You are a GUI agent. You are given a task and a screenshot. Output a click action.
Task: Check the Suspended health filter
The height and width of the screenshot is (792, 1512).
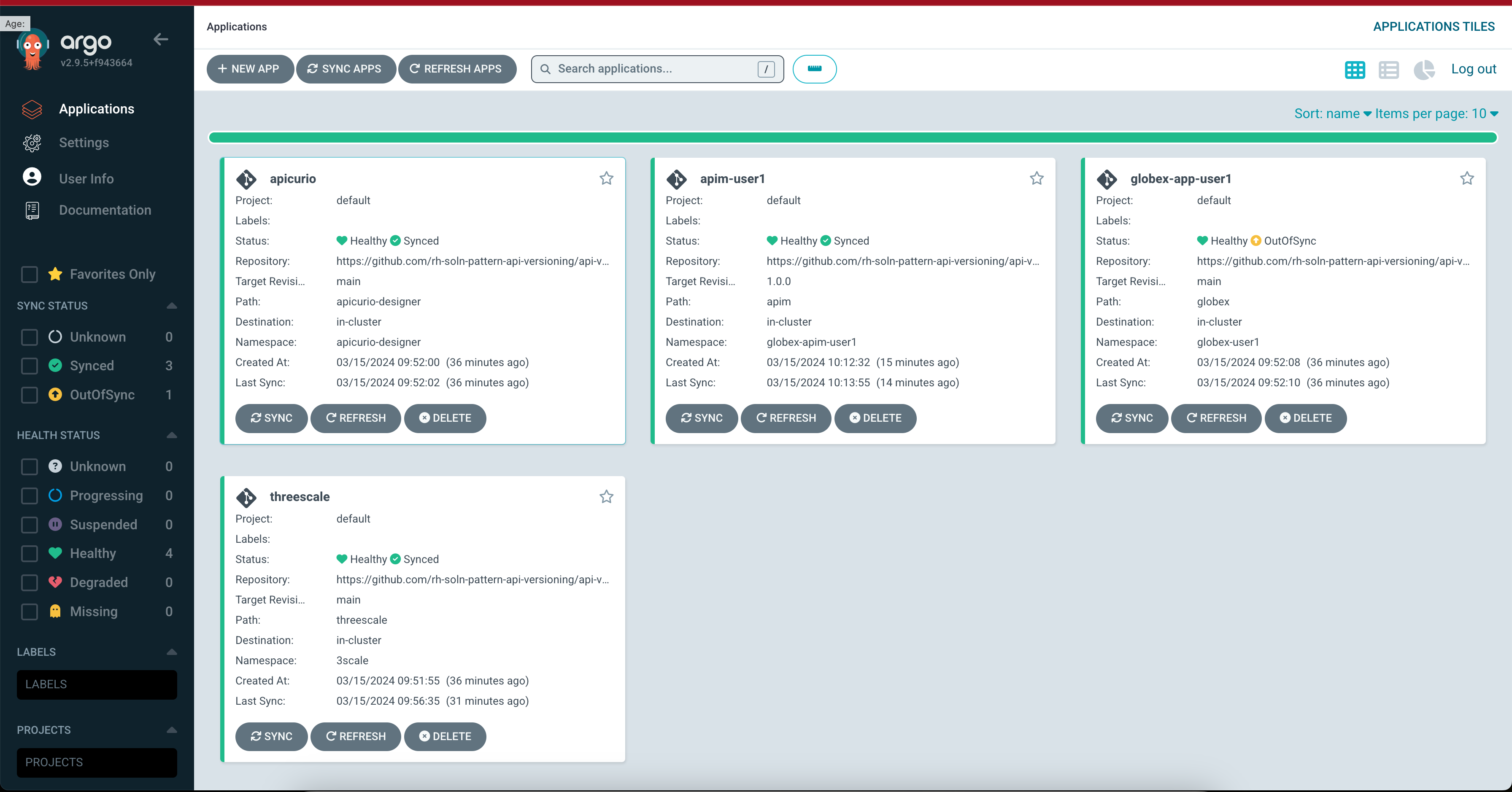(x=30, y=525)
